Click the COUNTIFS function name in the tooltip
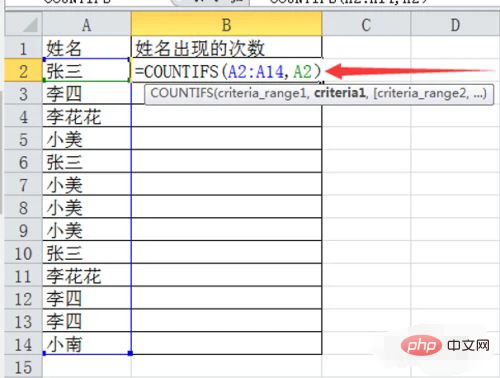This screenshot has width=500, height=378. click(182, 93)
